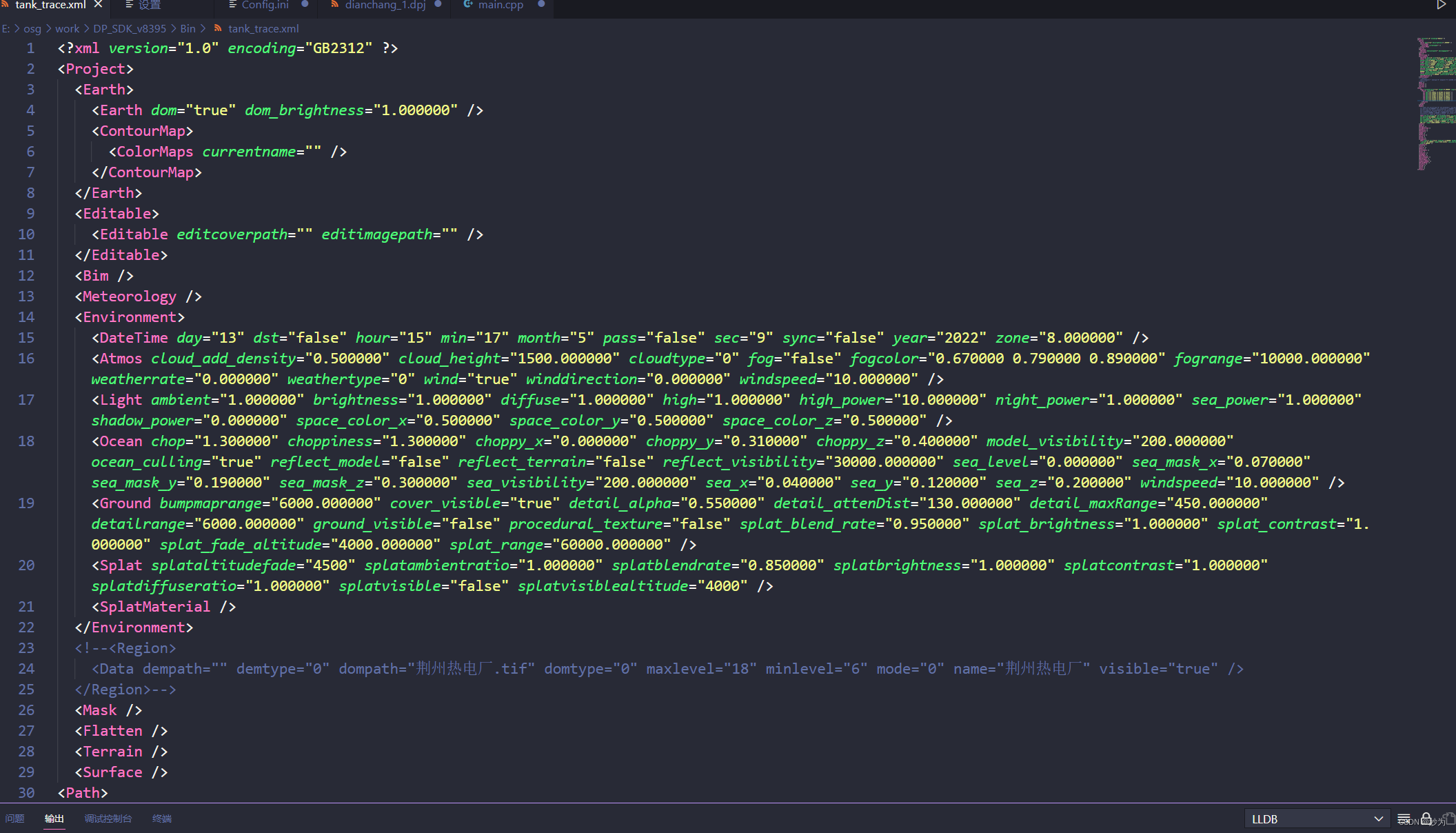Click the dom_brightness attribute on line 4
1456x833 pixels.
point(304,110)
